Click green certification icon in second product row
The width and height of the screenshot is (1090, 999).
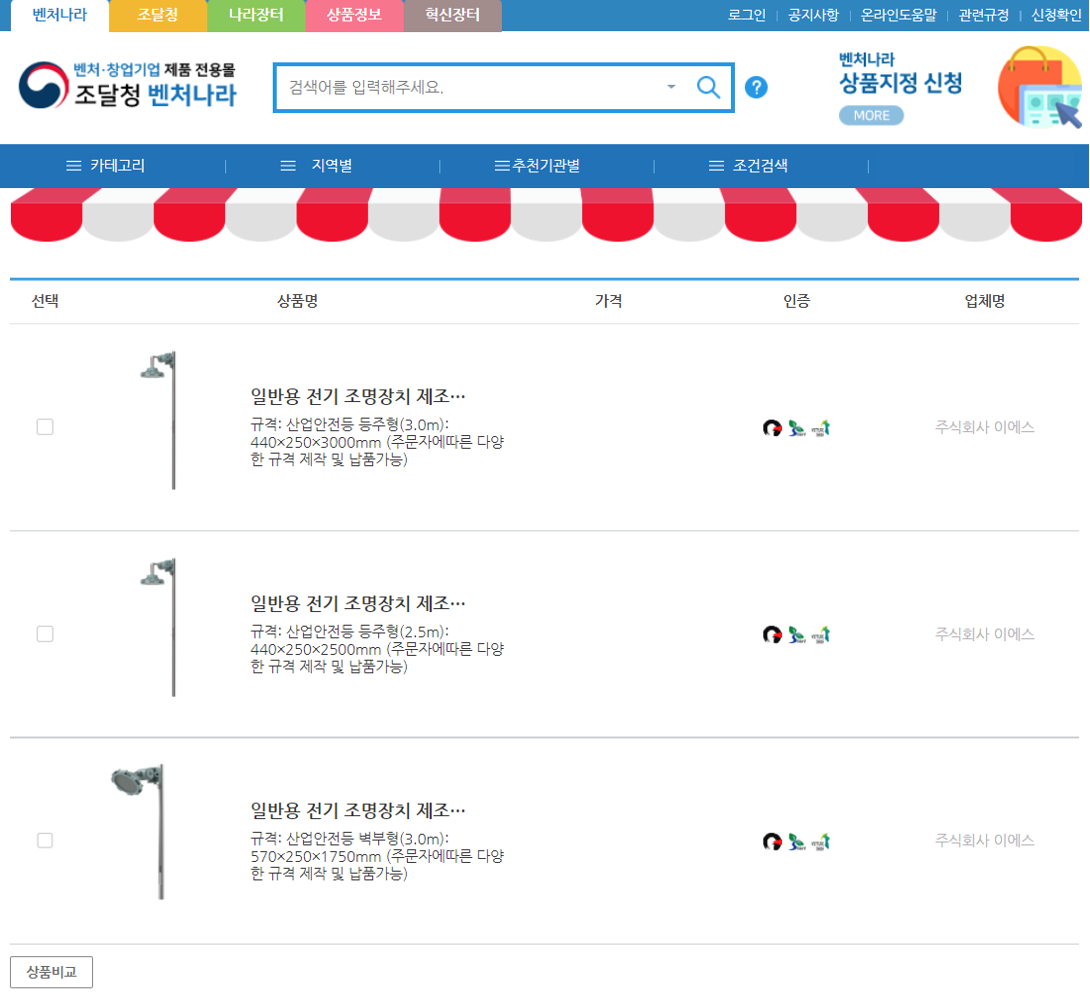(x=797, y=635)
